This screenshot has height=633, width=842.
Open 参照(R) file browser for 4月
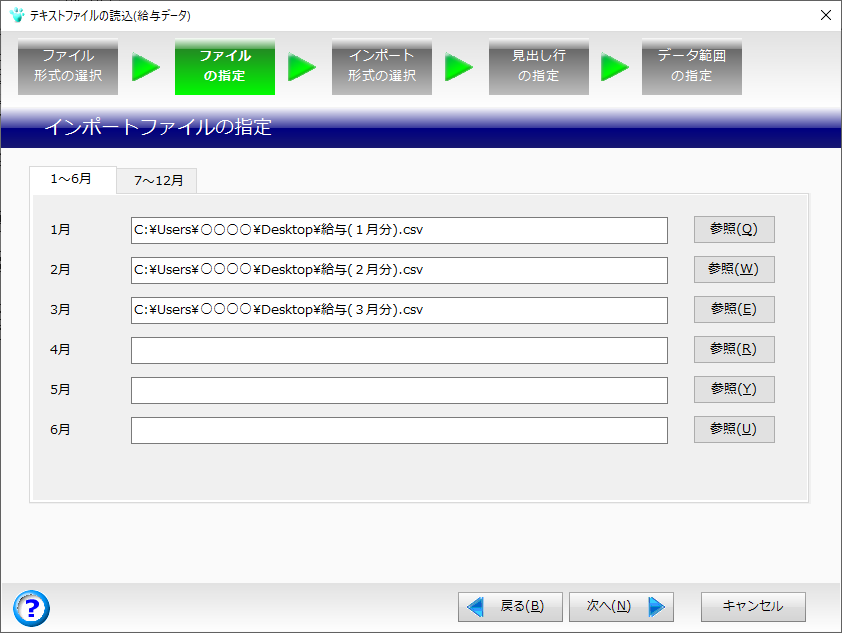[x=734, y=349]
